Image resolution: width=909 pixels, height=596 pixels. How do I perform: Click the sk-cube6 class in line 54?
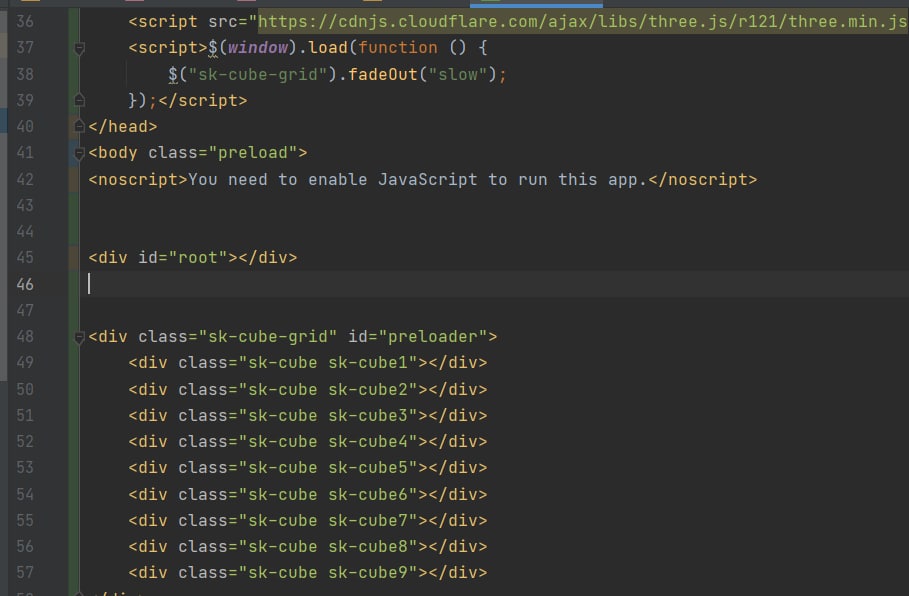click(x=368, y=494)
